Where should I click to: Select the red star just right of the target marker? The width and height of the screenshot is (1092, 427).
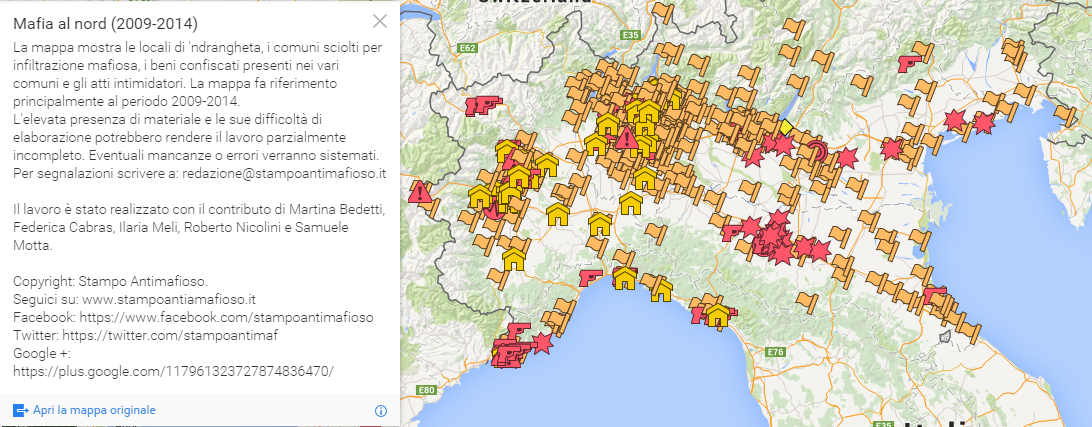point(845,158)
